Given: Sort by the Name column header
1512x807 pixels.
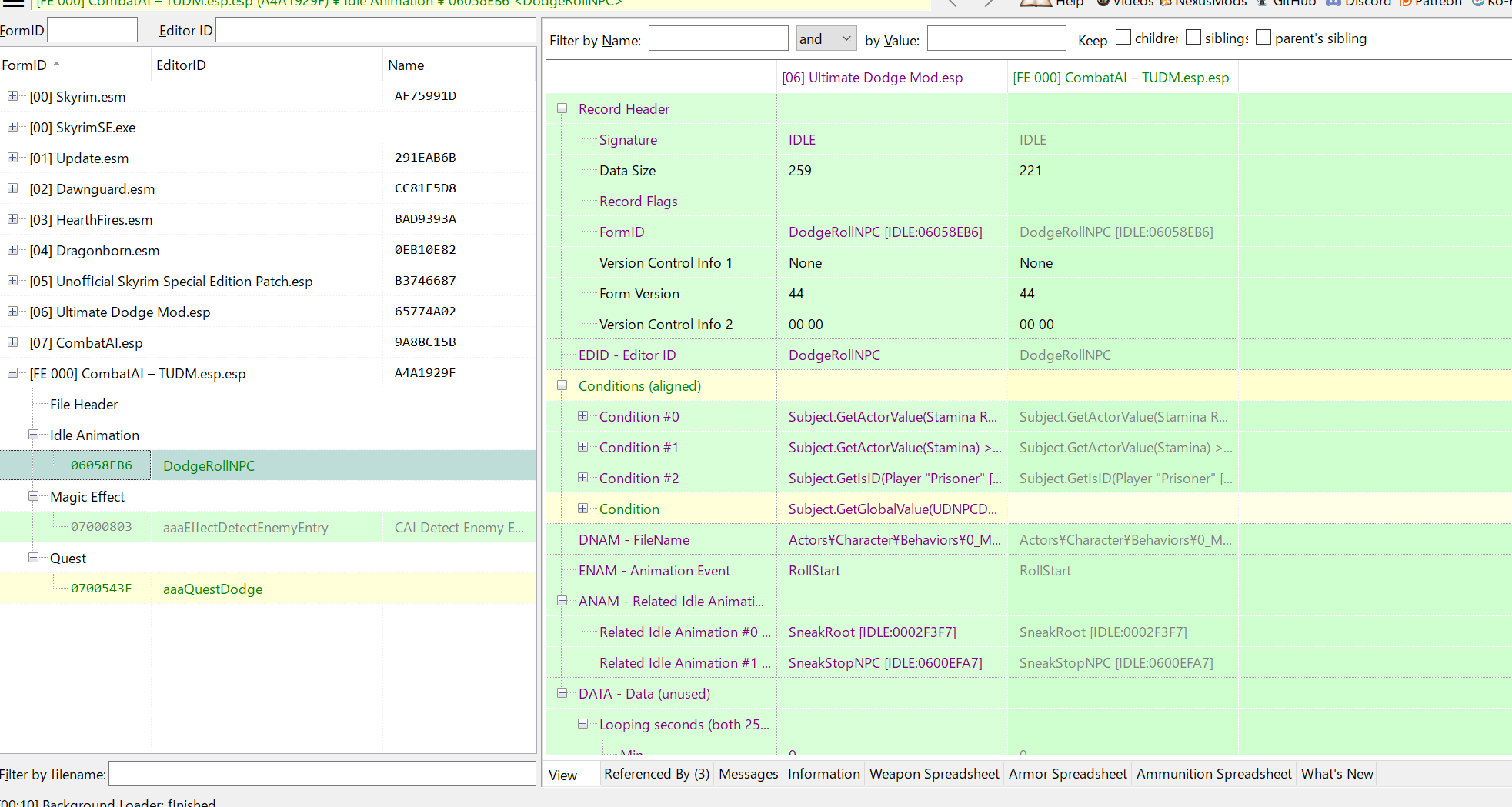Looking at the screenshot, I should (459, 65).
